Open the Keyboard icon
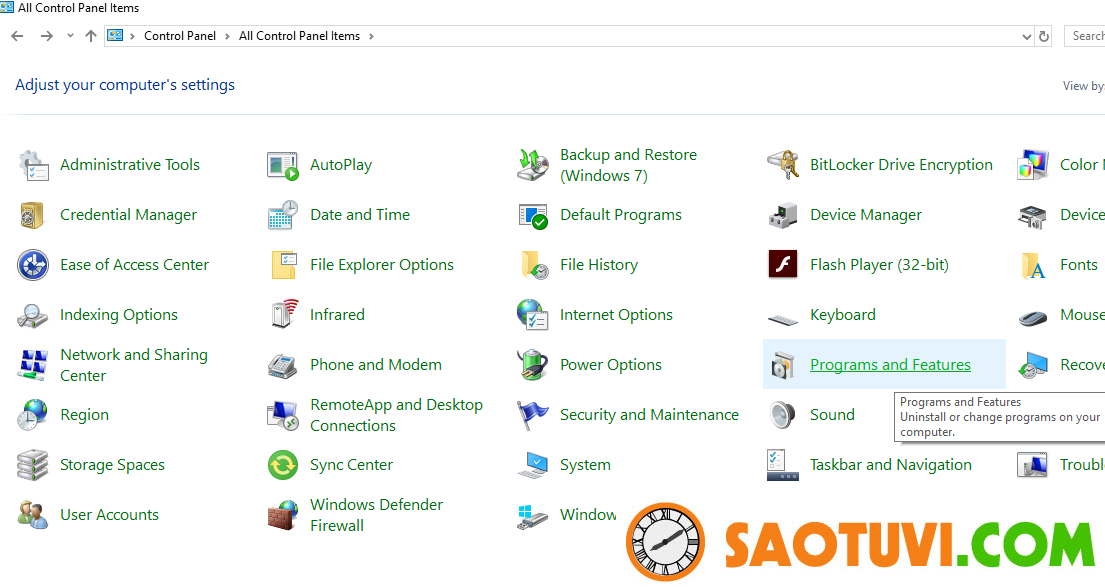 tap(783, 320)
